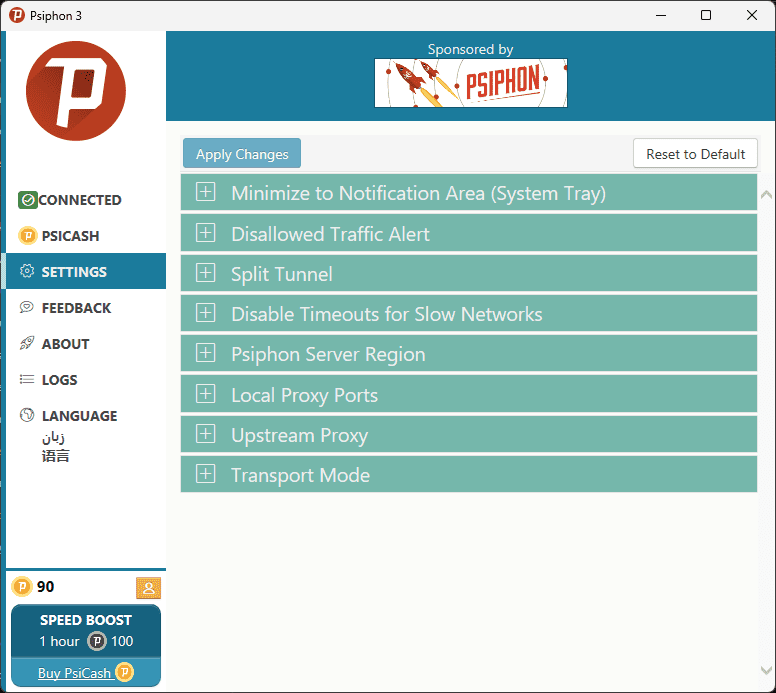Click the Psiphon icon in title bar
The width and height of the screenshot is (776, 693).
[x=17, y=15]
